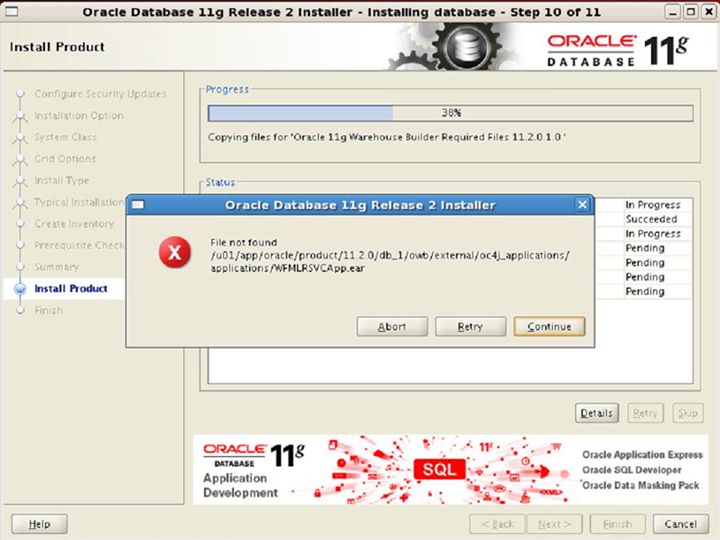
Task: Close the File not found error dialog
Action: [x=582, y=204]
